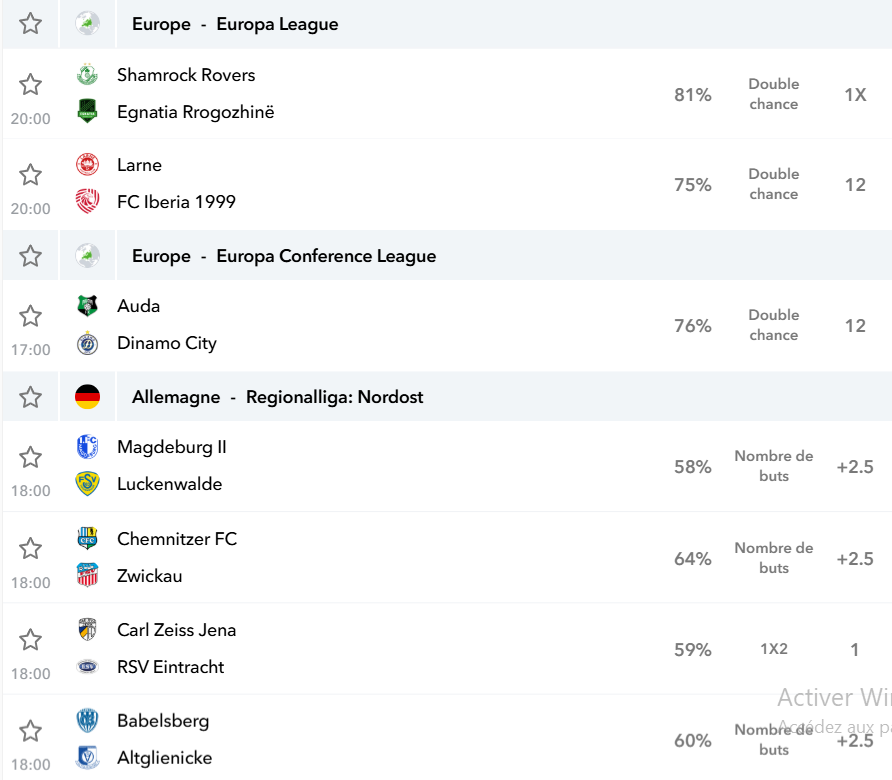
Task: Open the Magdeburg II team link
Action: (x=172, y=447)
